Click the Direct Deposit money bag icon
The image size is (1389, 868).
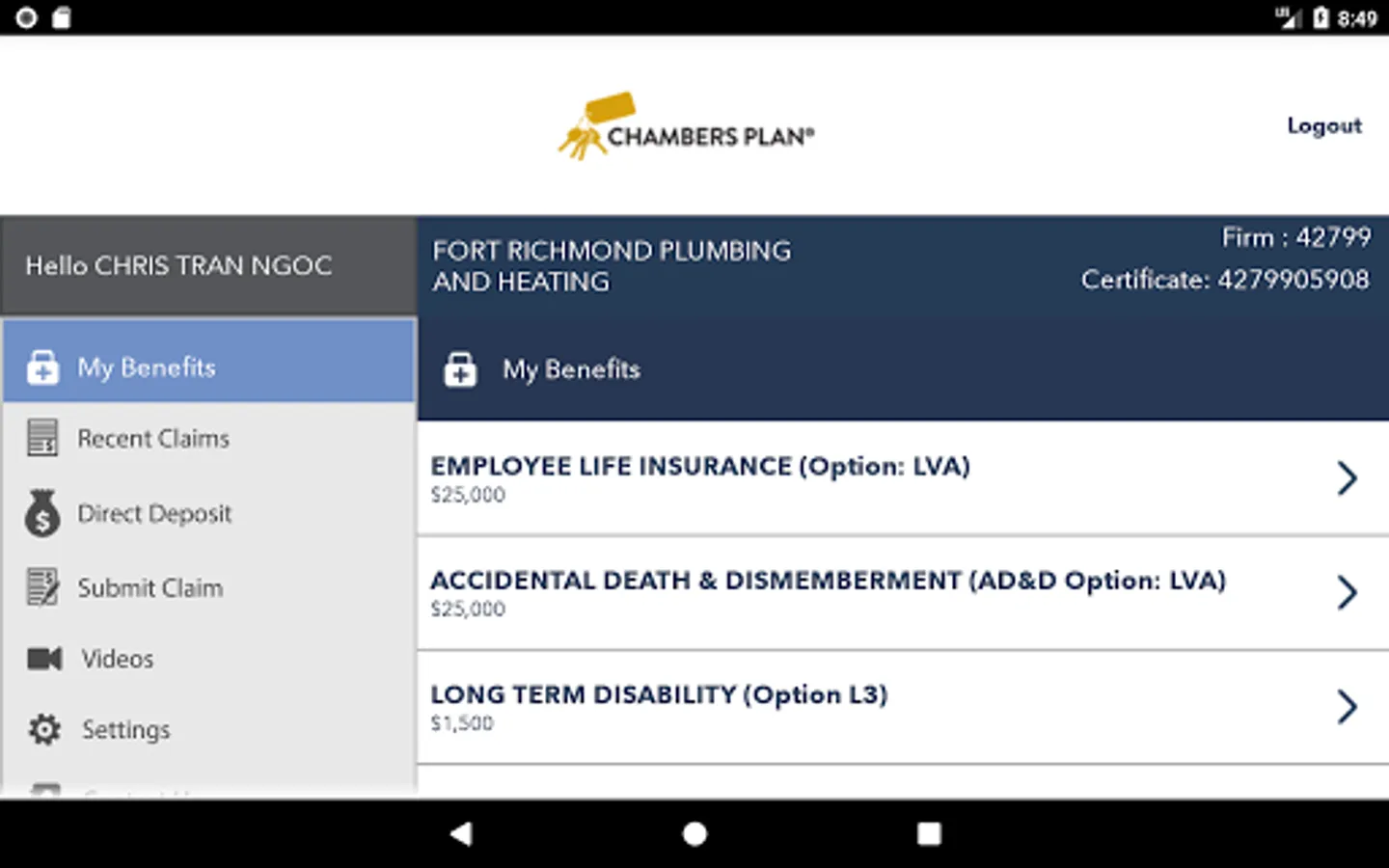[x=42, y=513]
